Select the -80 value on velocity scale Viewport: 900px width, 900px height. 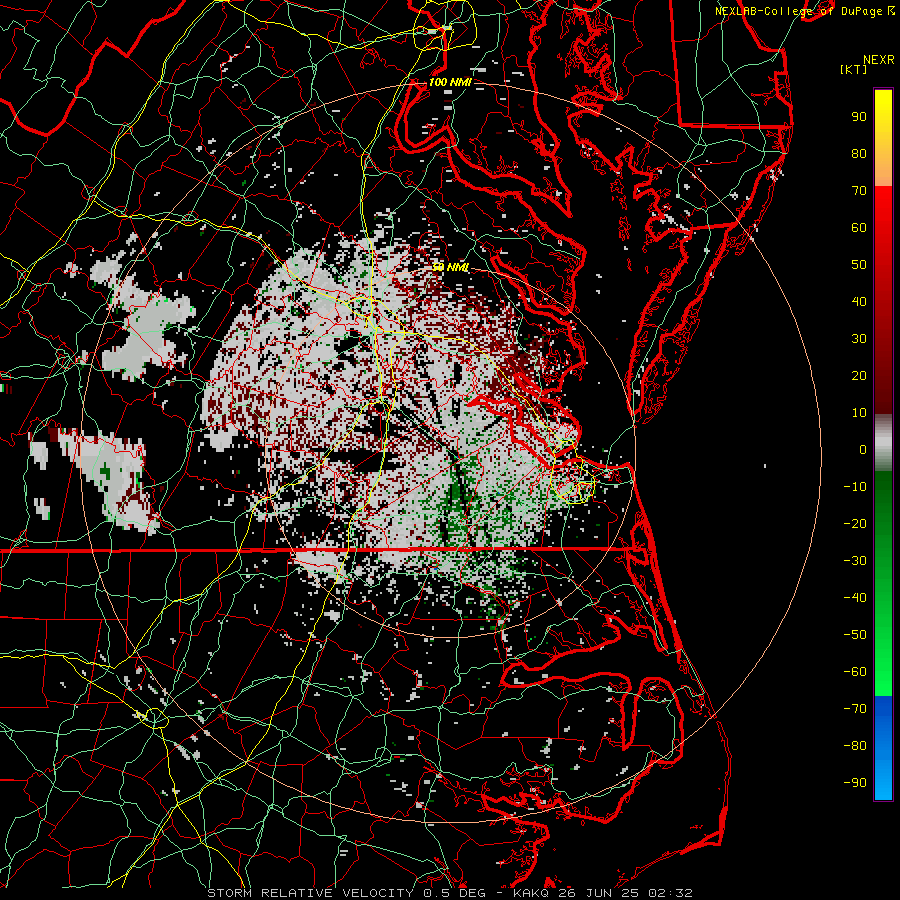pyautogui.click(x=855, y=746)
